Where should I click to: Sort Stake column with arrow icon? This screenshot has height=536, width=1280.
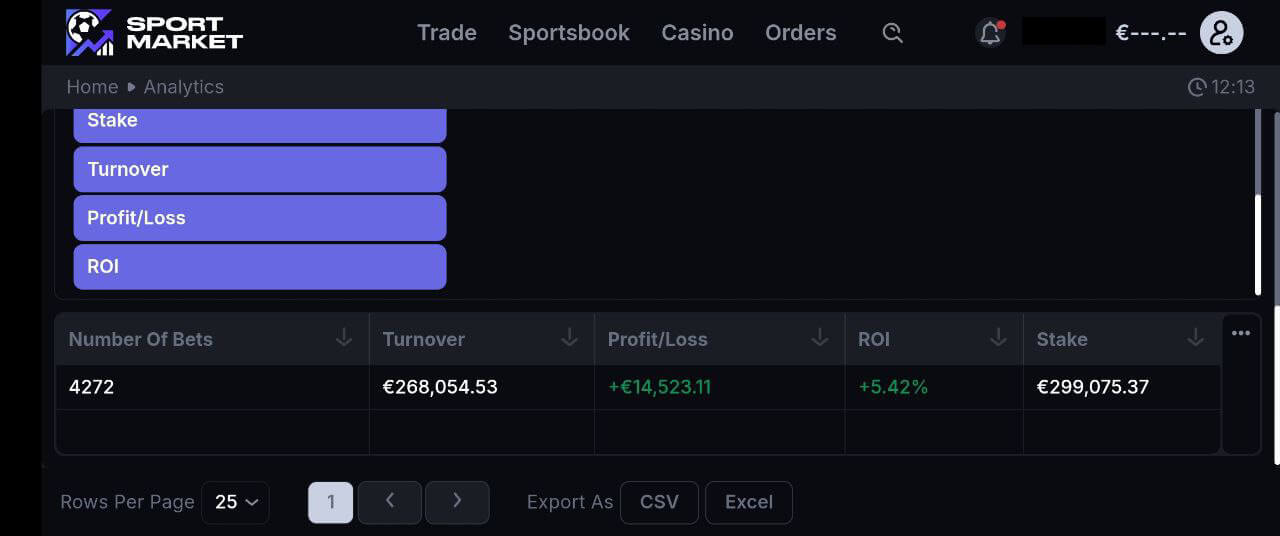pos(1195,338)
